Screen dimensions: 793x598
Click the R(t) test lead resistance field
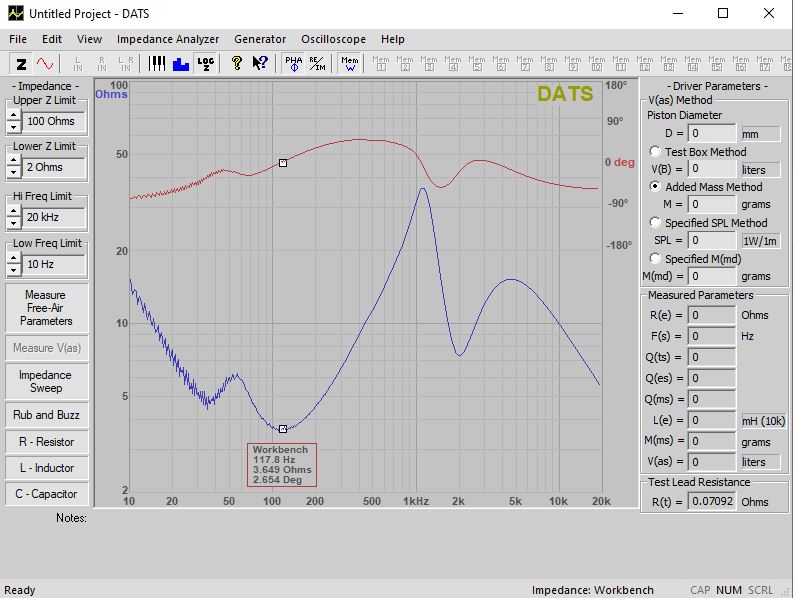coord(712,501)
